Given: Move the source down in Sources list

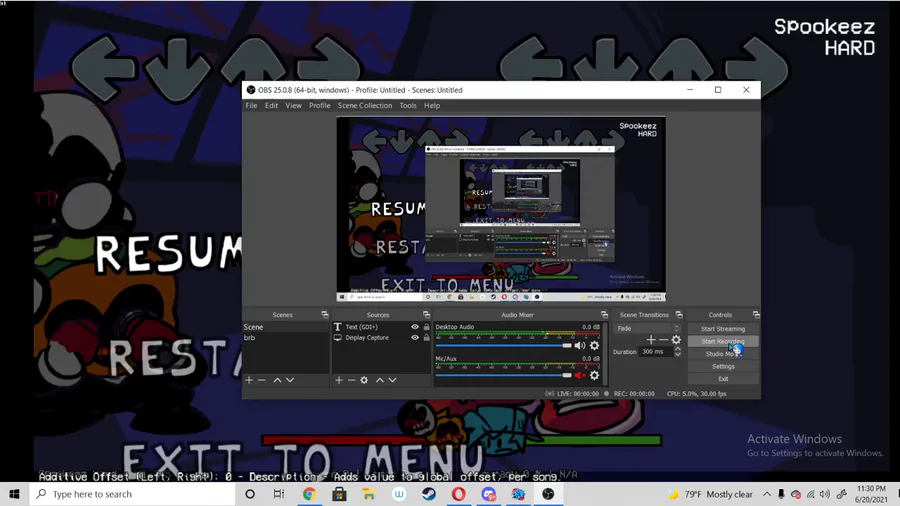Looking at the screenshot, I should (392, 380).
